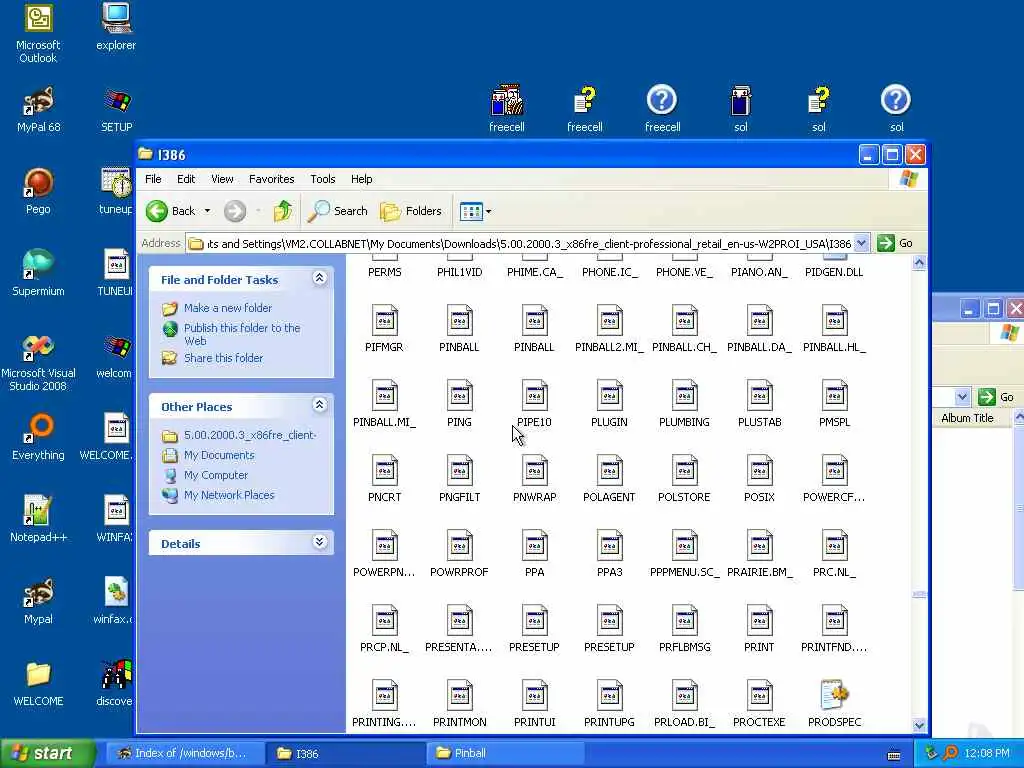Select the PIFMGR file icon

click(384, 321)
